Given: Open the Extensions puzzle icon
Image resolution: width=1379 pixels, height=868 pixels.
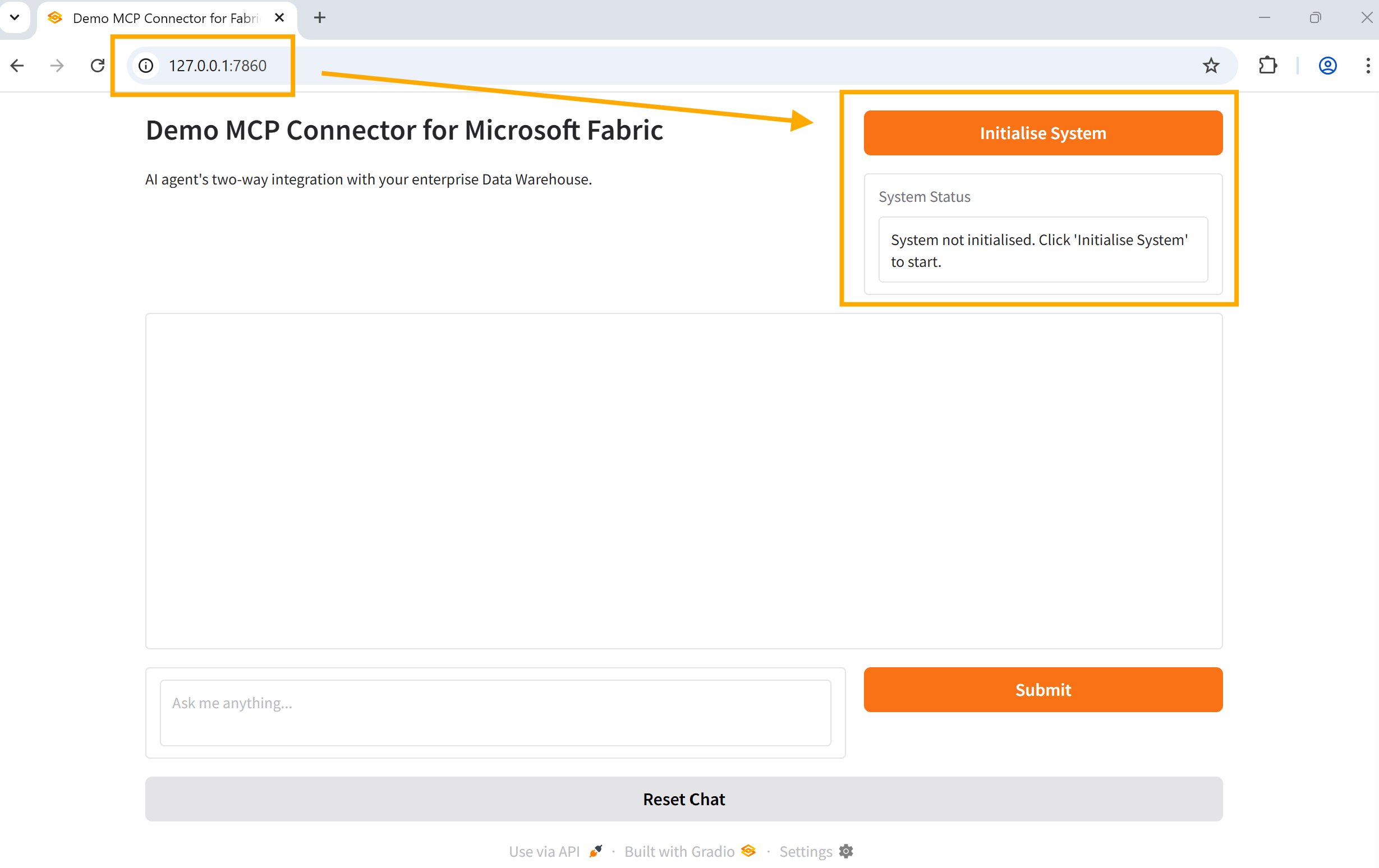Looking at the screenshot, I should (1267, 66).
